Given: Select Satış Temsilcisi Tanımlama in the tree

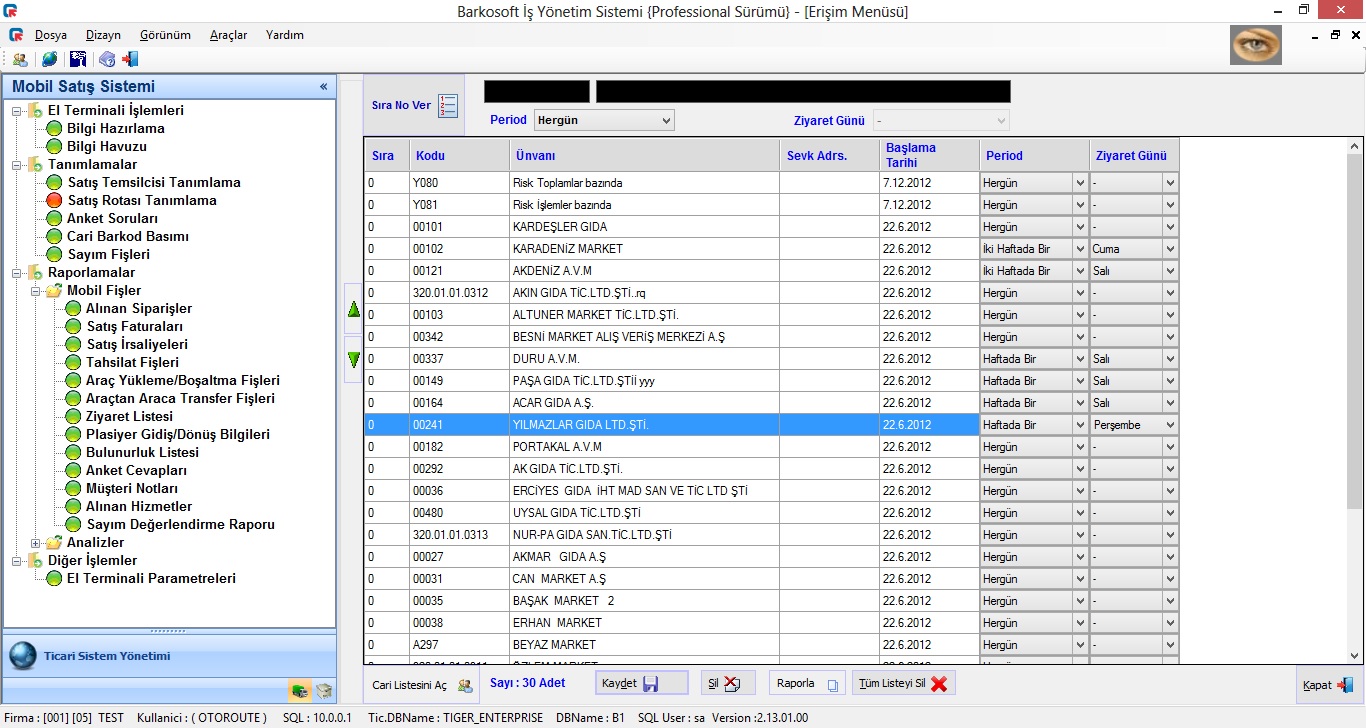Looking at the screenshot, I should (x=154, y=183).
